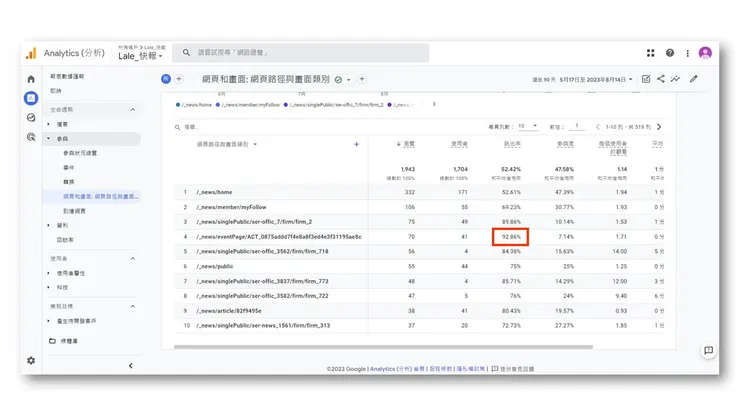The width and height of the screenshot is (740, 416).
Task: Open 即時 realtime report
Action: tap(56, 91)
